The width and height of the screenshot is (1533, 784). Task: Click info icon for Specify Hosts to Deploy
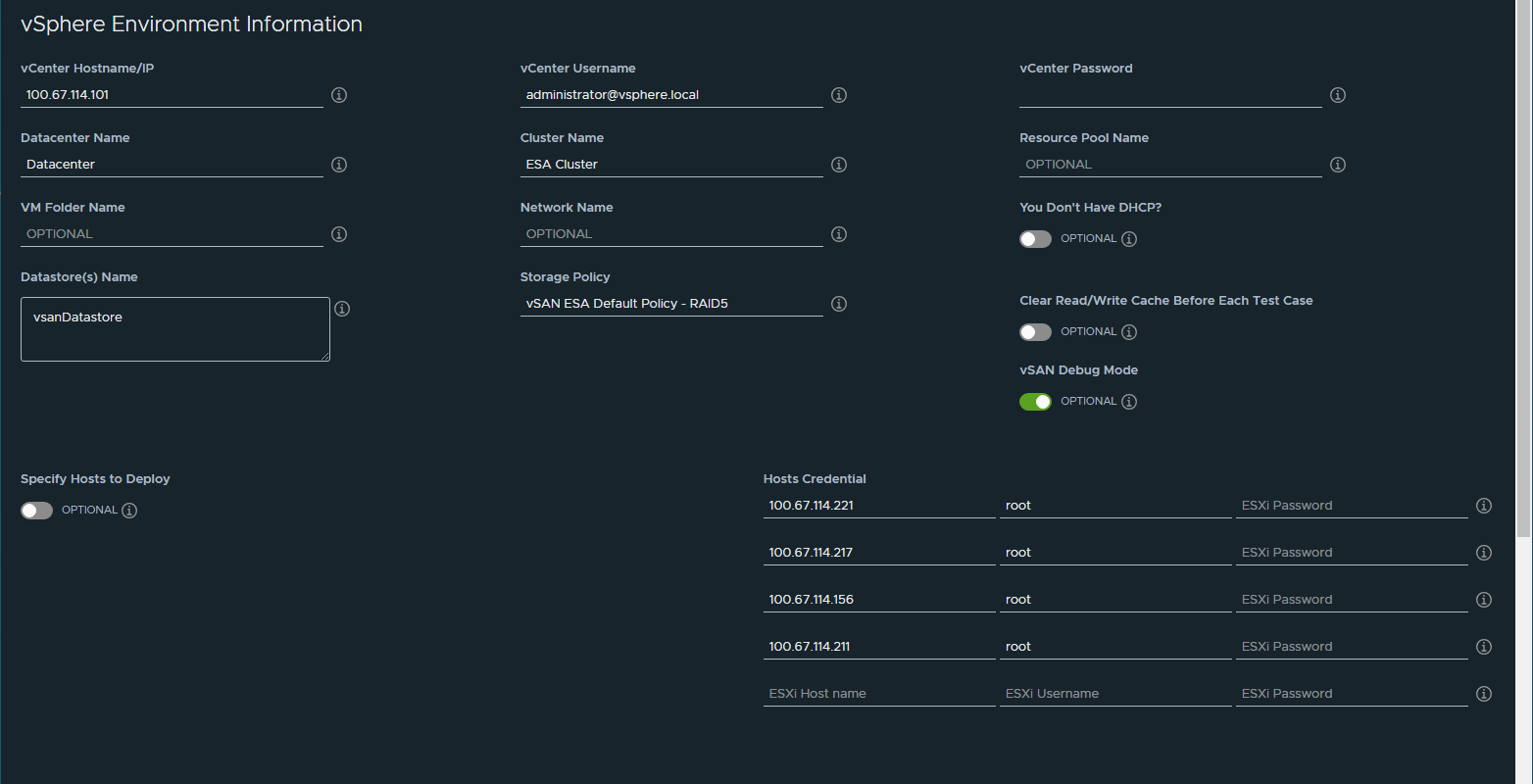pyautogui.click(x=129, y=511)
